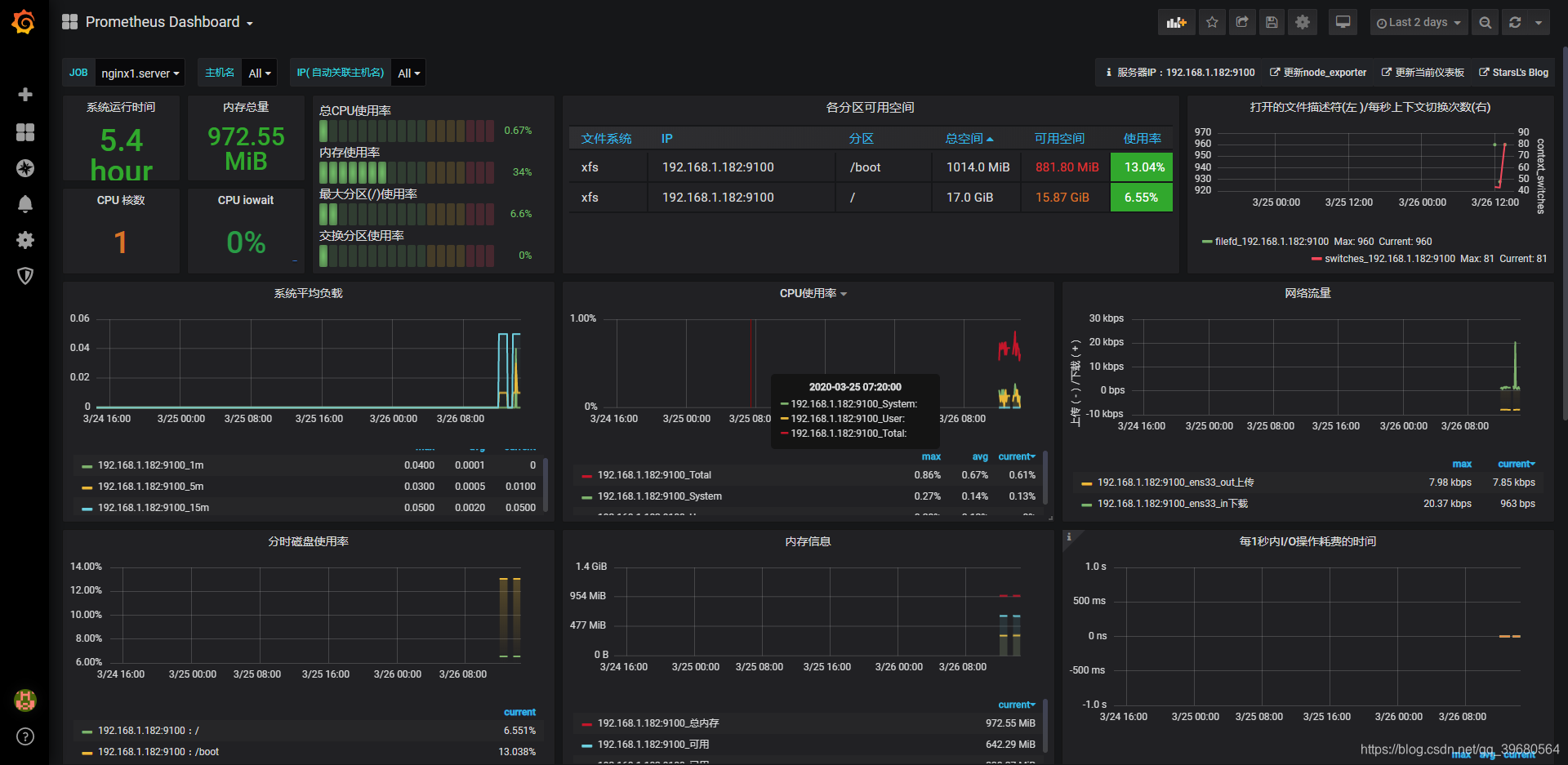
Task: Click the info icon on I/O panel
Action: pyautogui.click(x=1069, y=536)
